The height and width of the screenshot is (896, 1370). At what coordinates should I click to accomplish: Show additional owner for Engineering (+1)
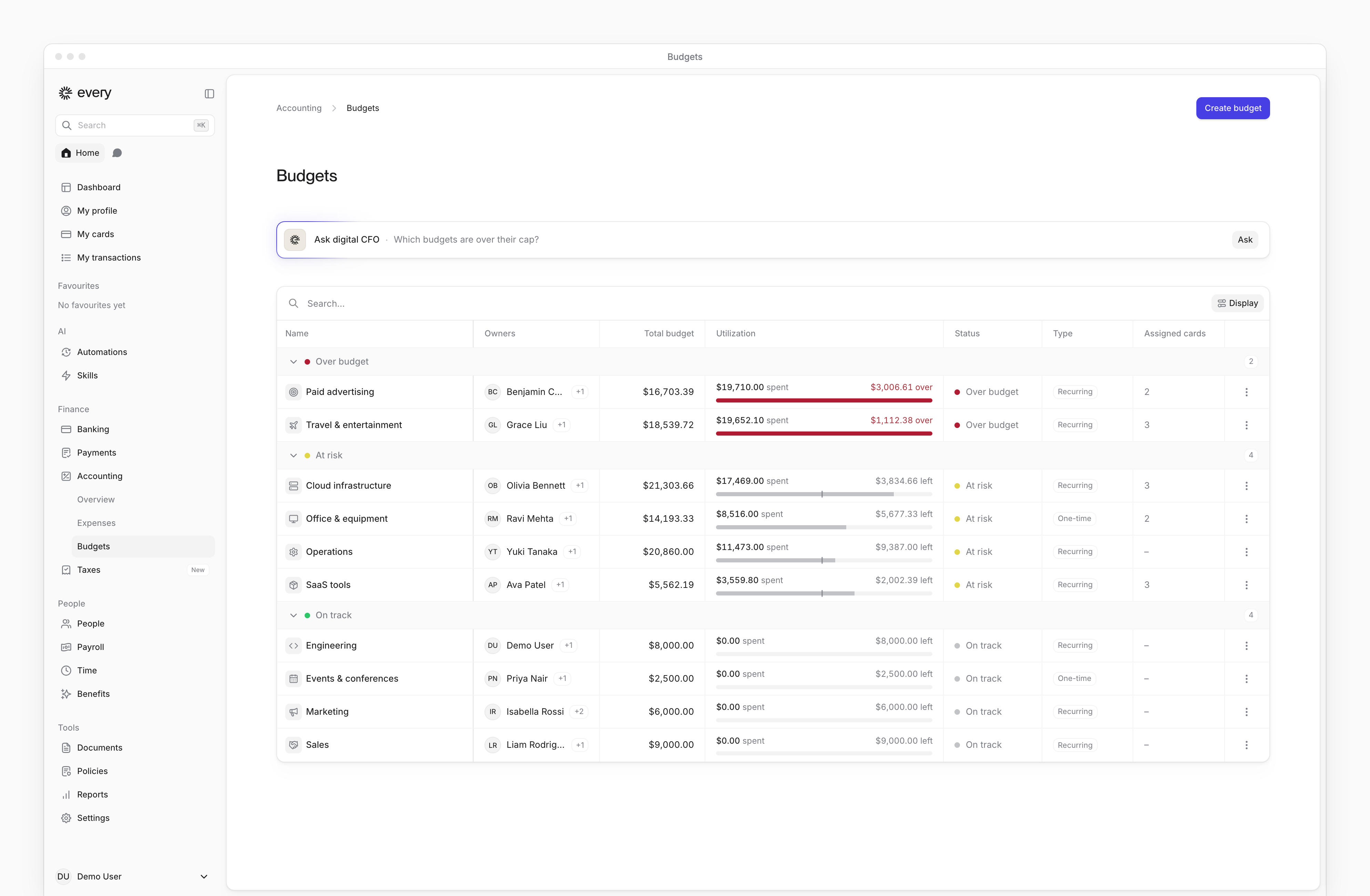[x=569, y=645]
